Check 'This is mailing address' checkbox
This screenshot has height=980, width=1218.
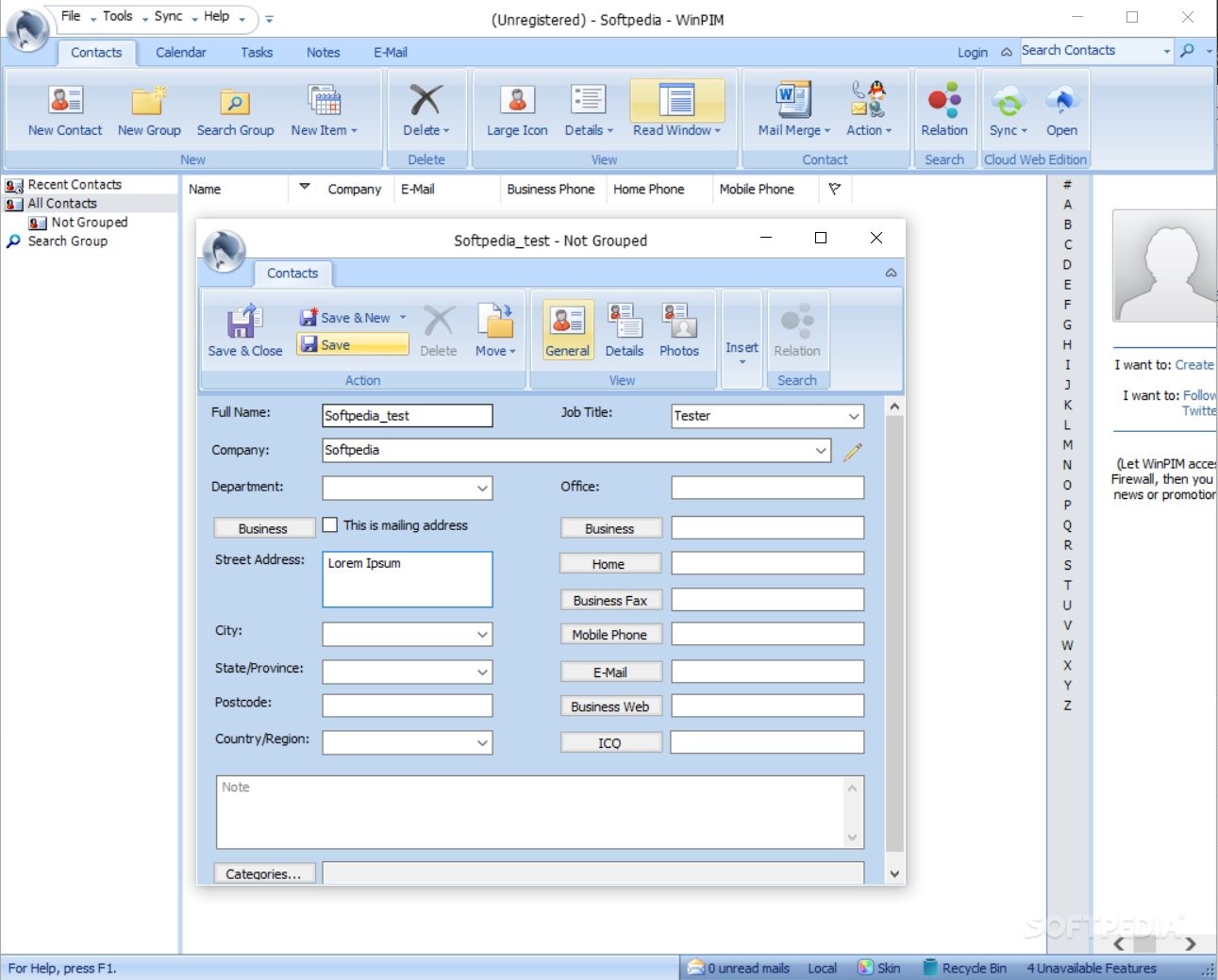coord(330,524)
